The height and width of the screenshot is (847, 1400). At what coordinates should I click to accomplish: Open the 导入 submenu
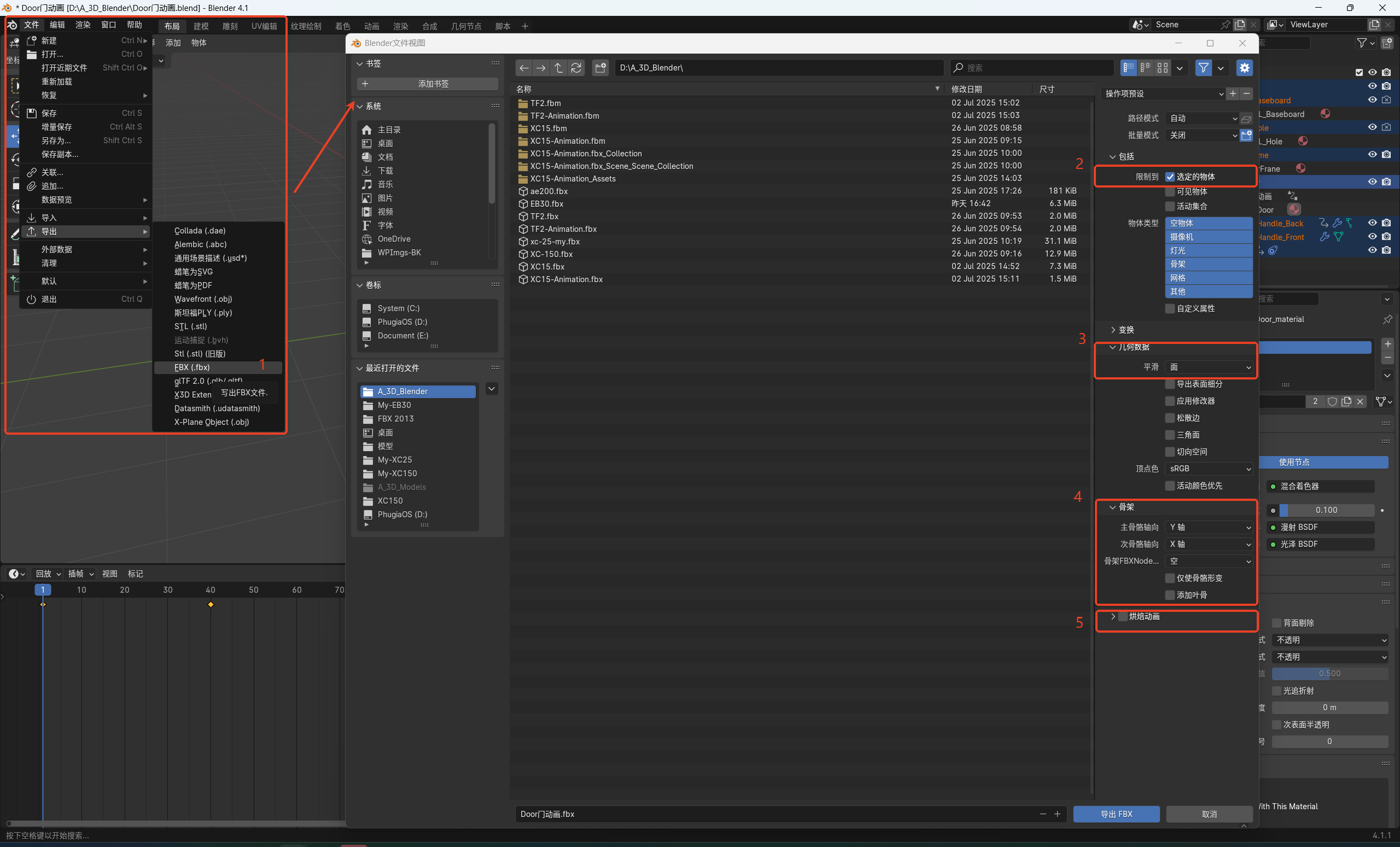tap(86, 218)
